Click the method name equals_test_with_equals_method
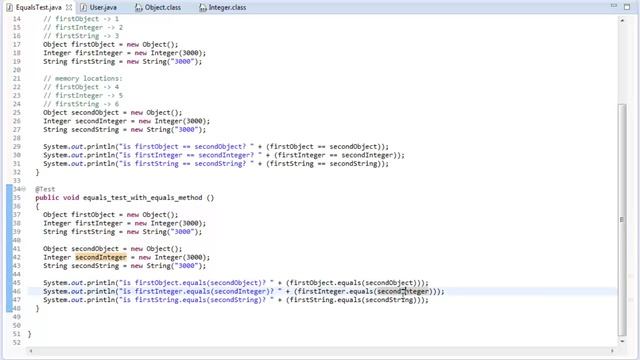 [x=142, y=198]
